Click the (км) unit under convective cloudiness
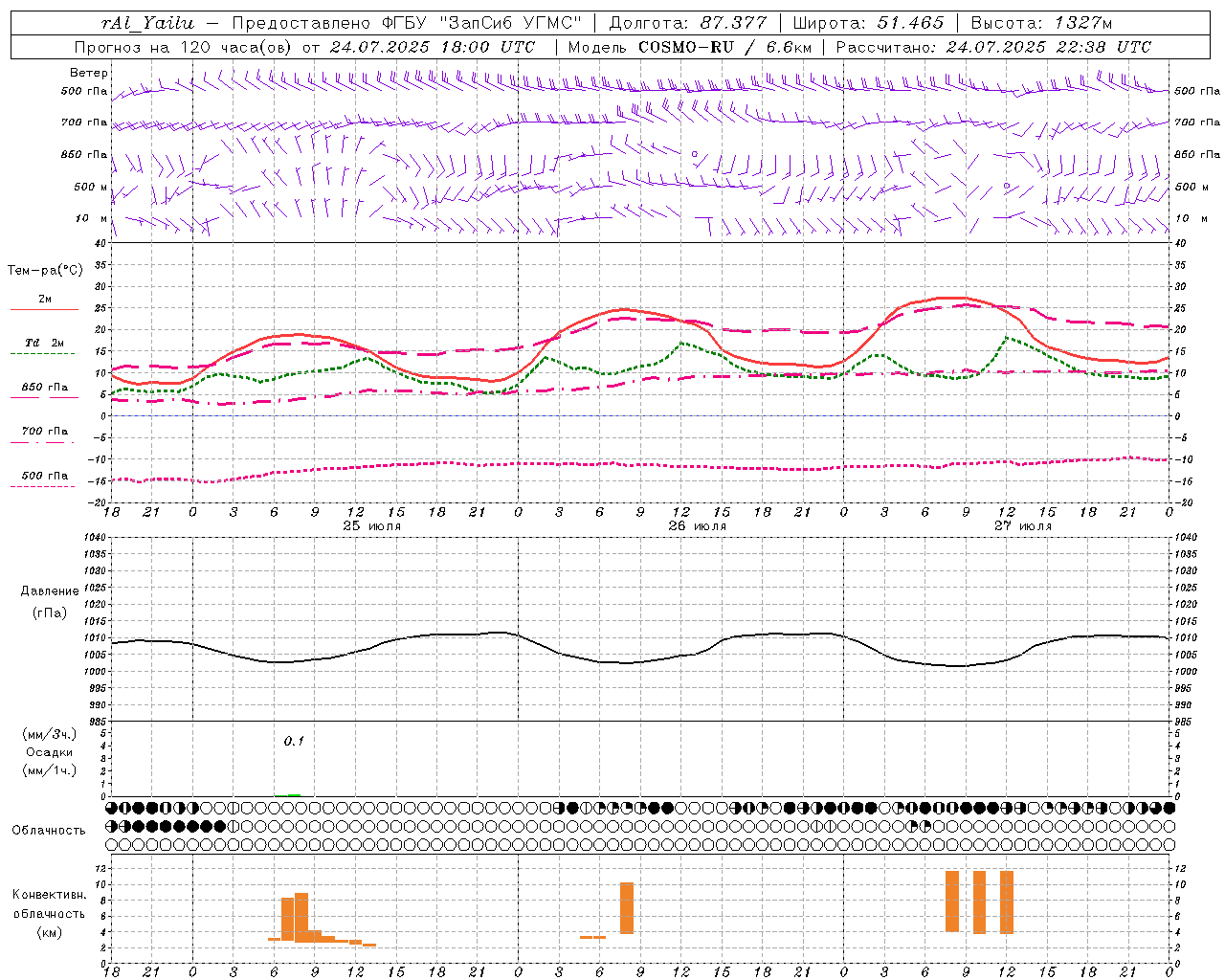The height and width of the screenshot is (980, 1225). pos(49,932)
